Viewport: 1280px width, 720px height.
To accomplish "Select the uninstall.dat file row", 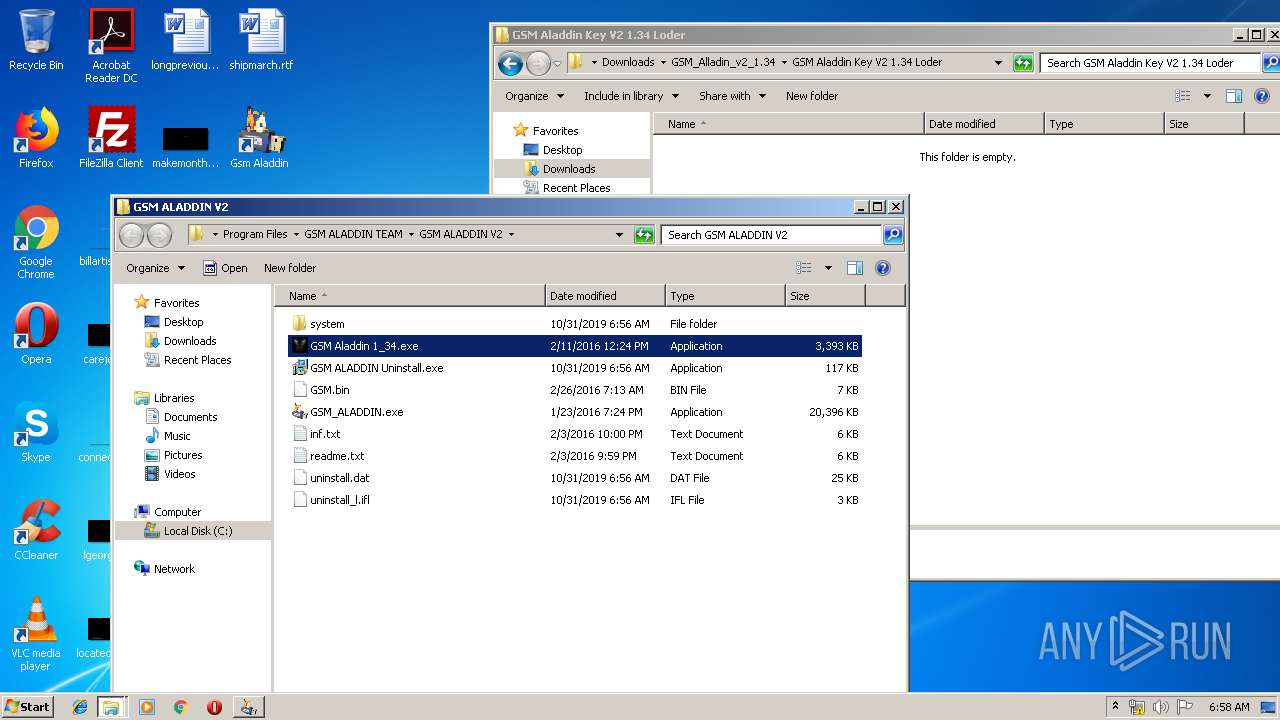I will [575, 478].
